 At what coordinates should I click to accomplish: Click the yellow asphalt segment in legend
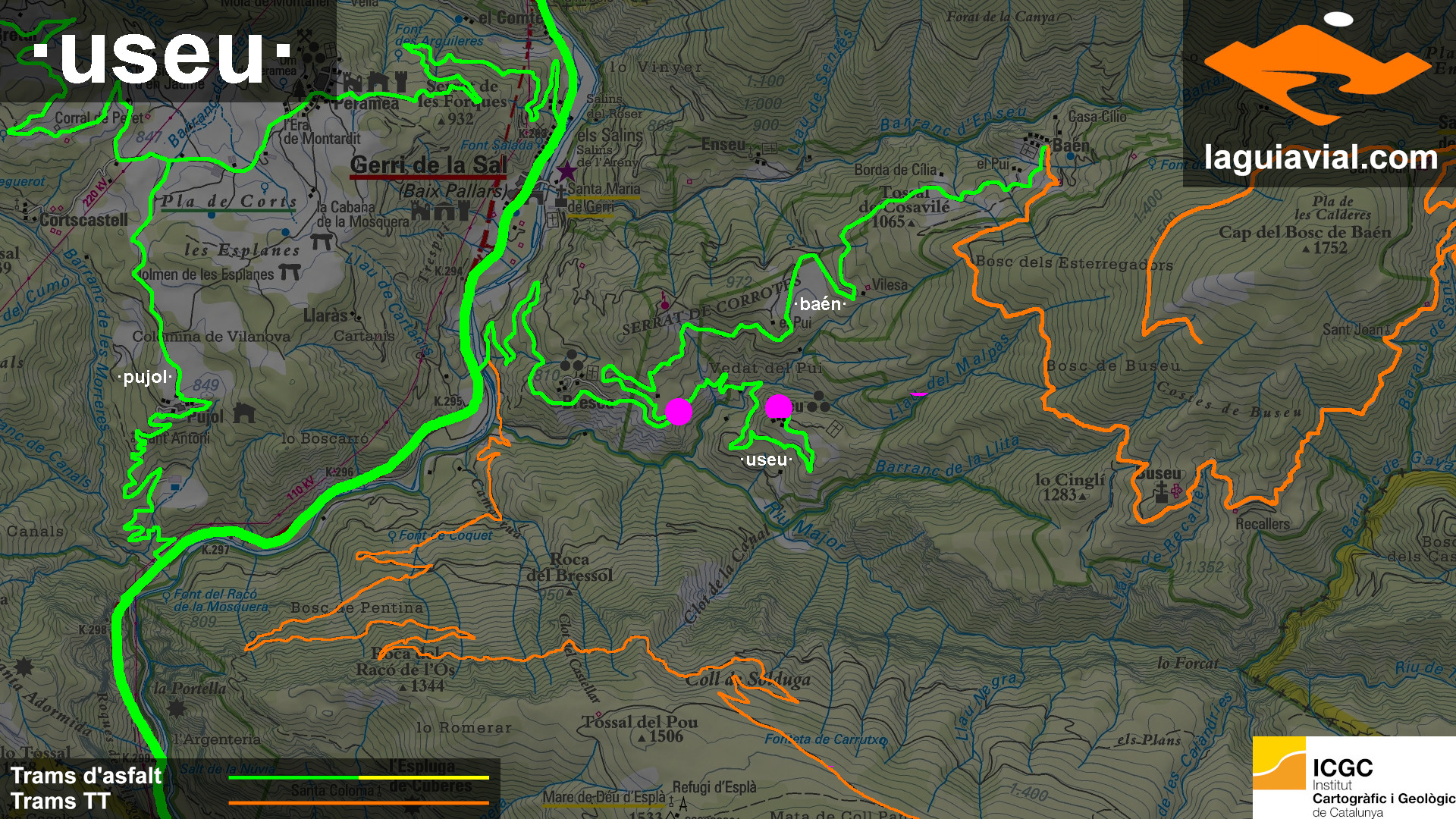424,777
